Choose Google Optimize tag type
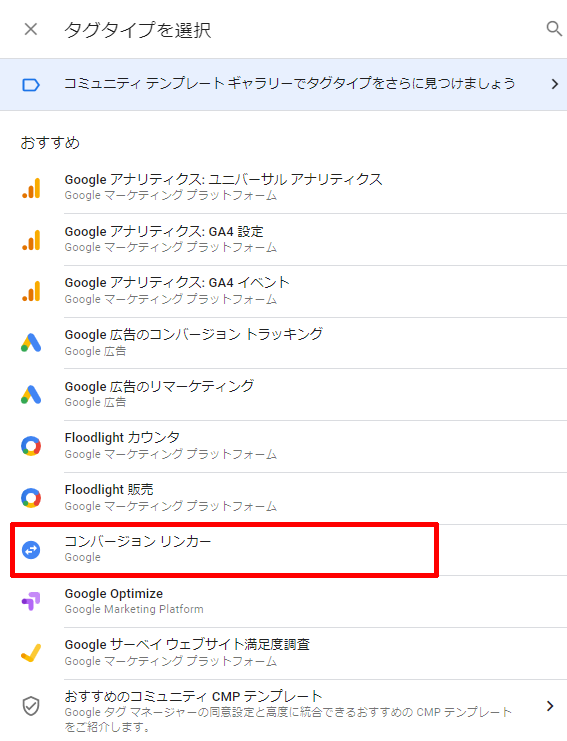 pyautogui.click(x=284, y=601)
